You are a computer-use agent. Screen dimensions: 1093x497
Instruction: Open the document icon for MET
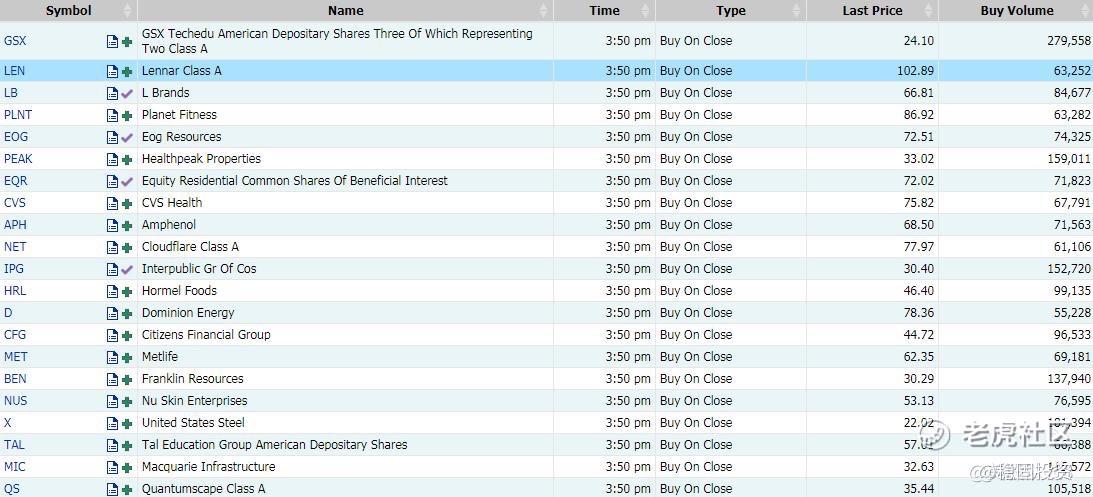pos(112,358)
